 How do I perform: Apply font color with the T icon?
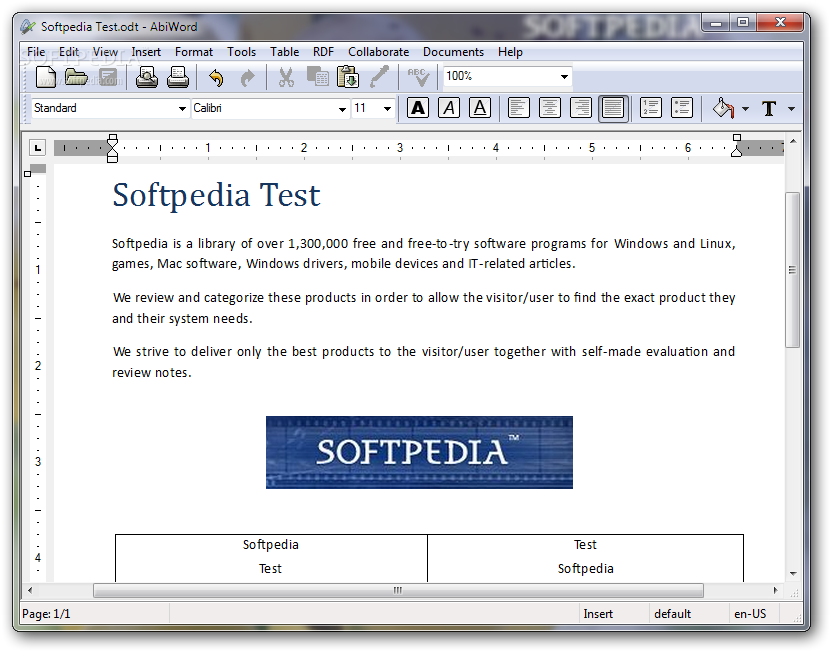[x=770, y=109]
